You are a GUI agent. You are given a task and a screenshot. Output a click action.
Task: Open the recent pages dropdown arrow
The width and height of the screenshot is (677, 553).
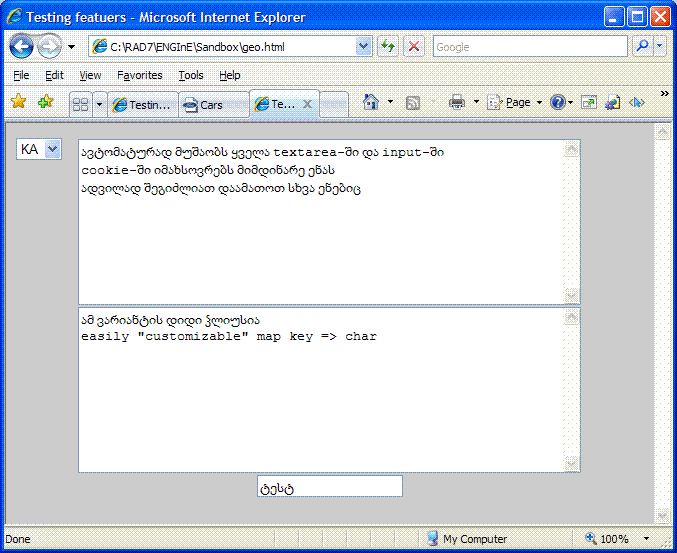coord(71,47)
